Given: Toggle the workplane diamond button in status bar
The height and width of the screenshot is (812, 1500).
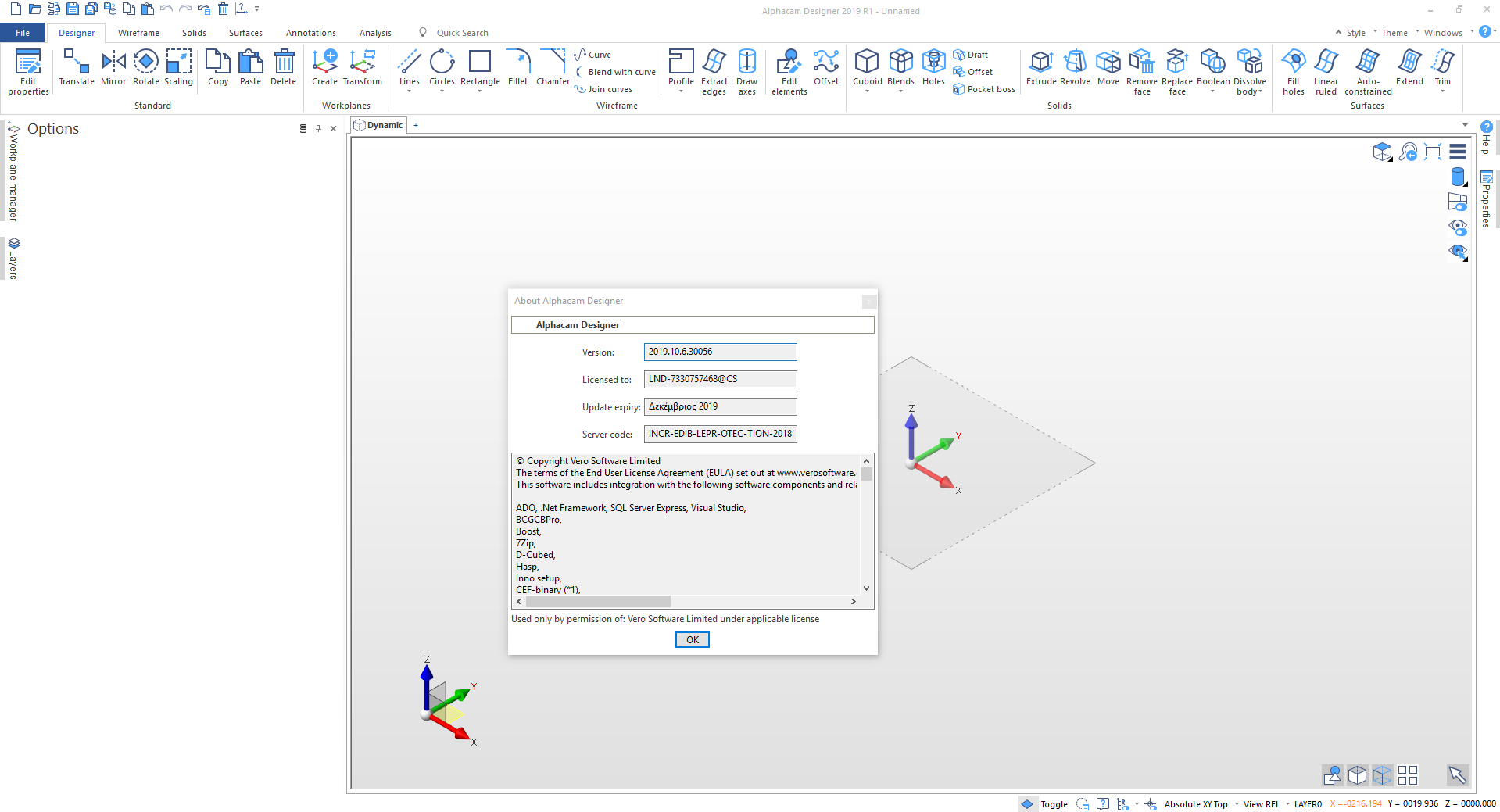Looking at the screenshot, I should (x=1027, y=803).
